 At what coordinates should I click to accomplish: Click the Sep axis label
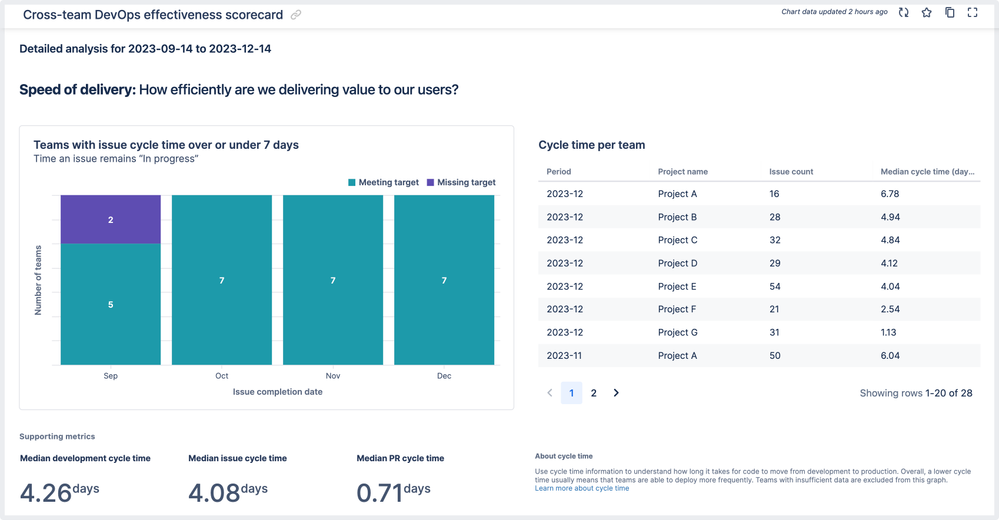pos(110,376)
